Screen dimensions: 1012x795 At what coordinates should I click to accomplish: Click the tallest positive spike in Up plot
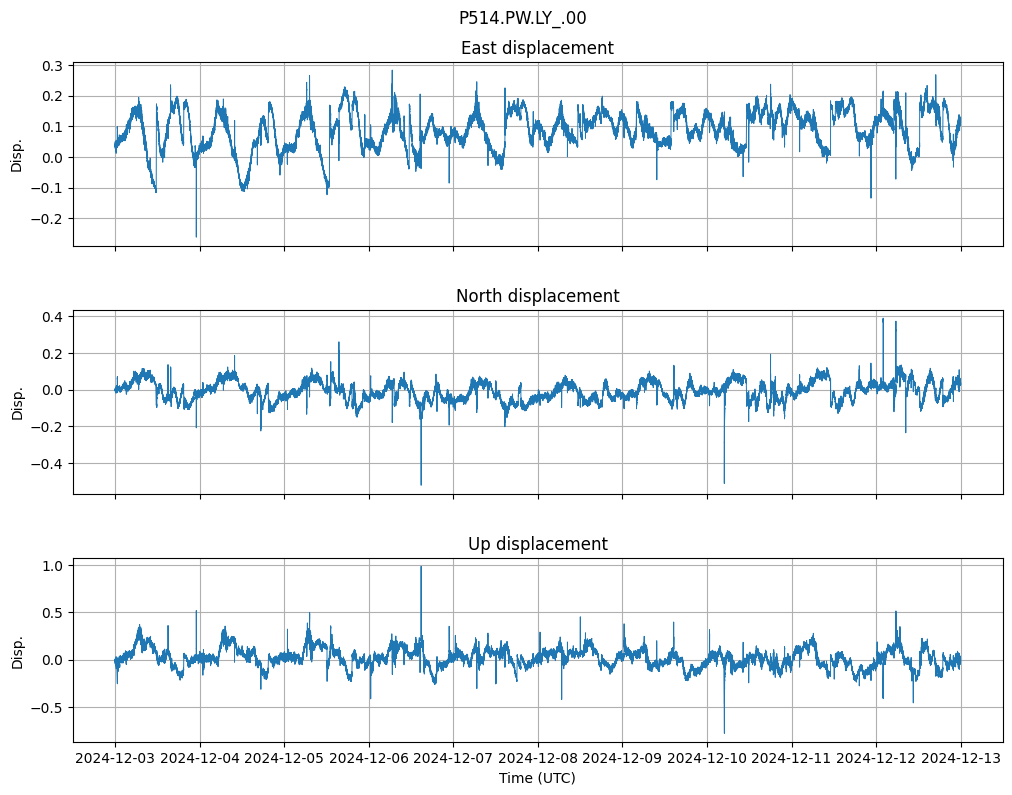[421, 568]
